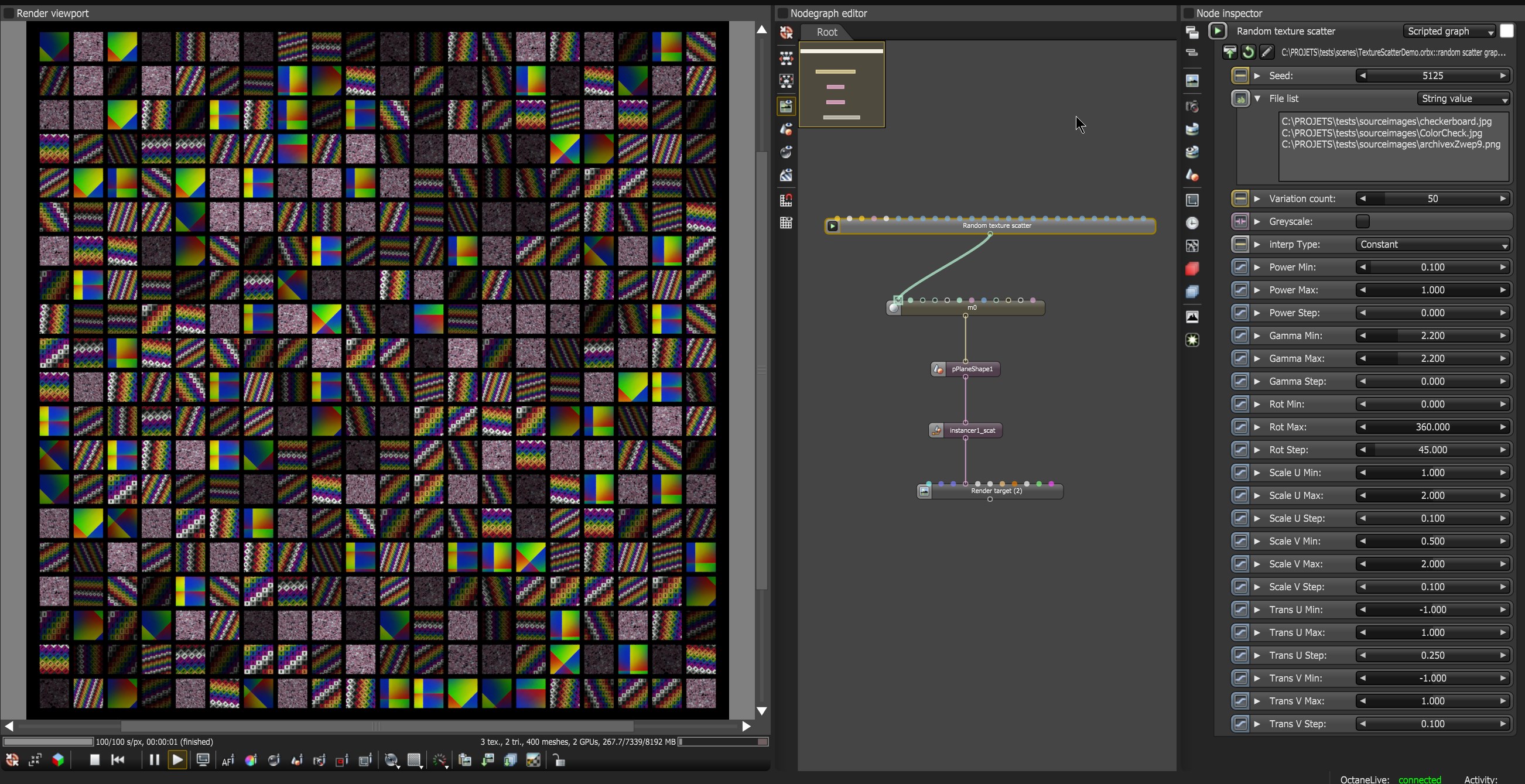Open the File list String value dropdown
This screenshot has height=784, width=1525.
point(1464,99)
